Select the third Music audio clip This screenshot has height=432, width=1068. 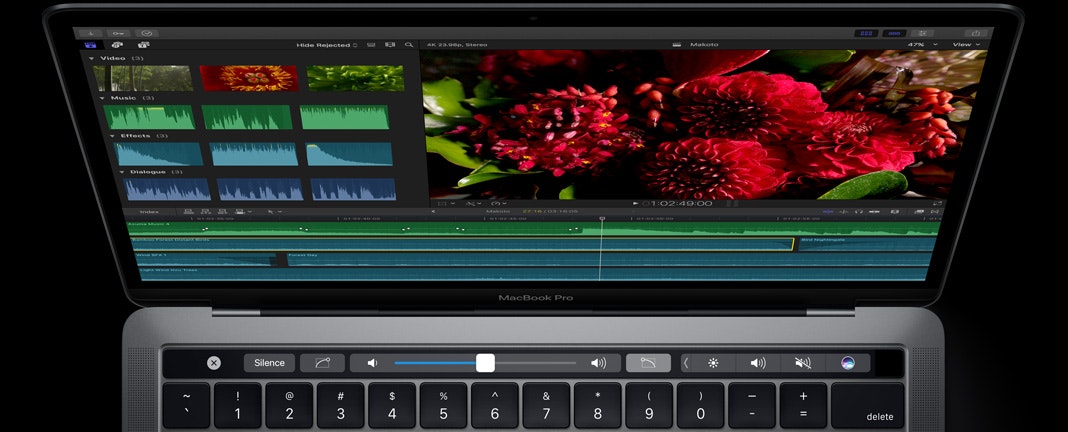(345, 117)
